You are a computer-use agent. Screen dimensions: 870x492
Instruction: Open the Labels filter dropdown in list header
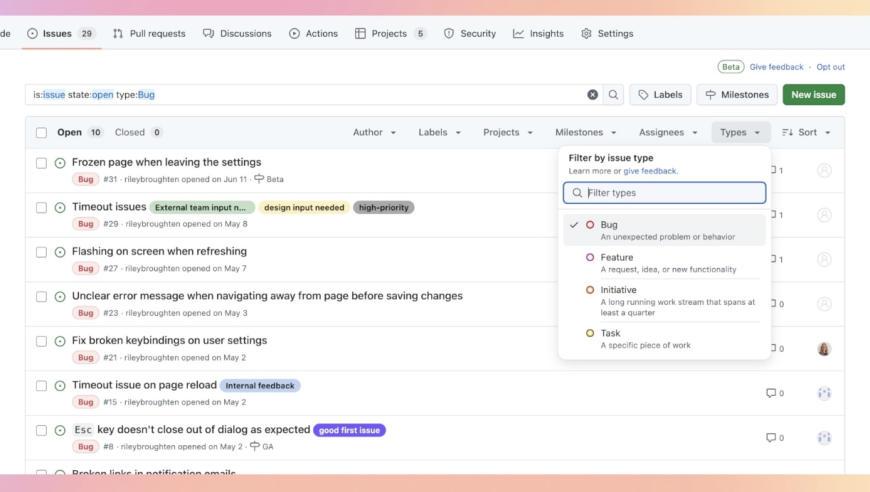coord(439,133)
